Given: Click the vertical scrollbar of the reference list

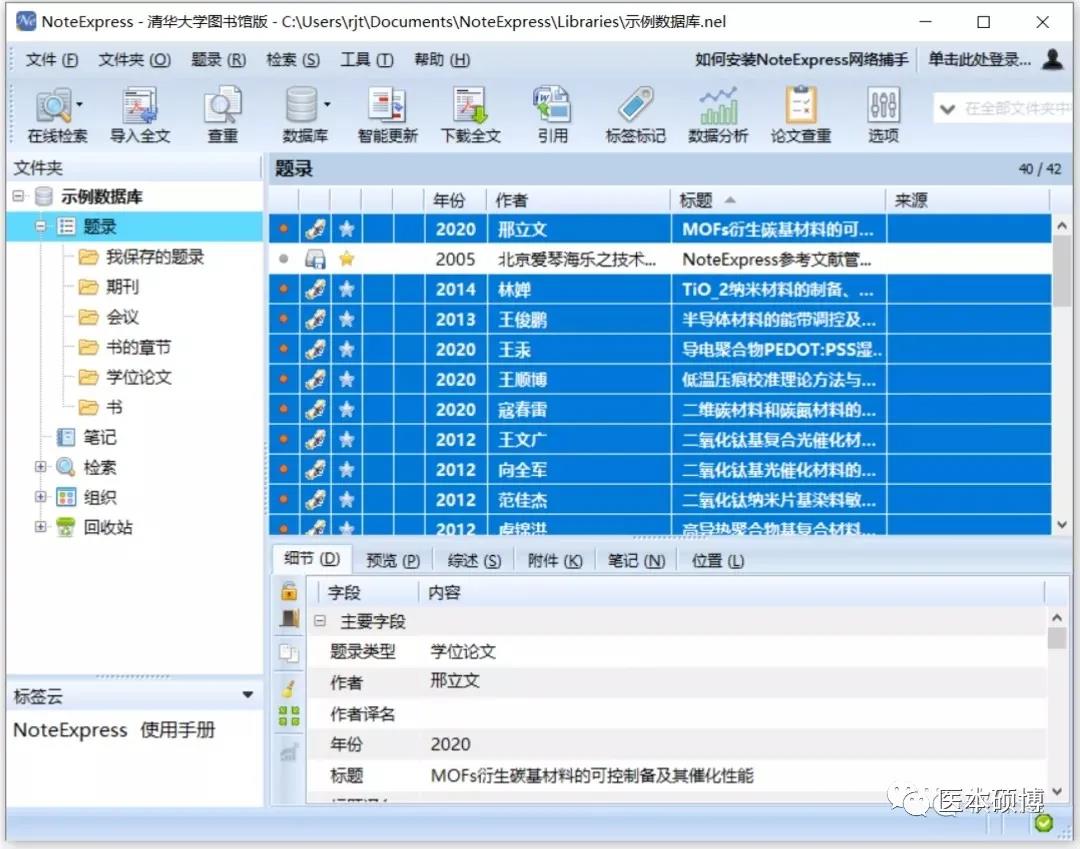Looking at the screenshot, I should click(1061, 271).
